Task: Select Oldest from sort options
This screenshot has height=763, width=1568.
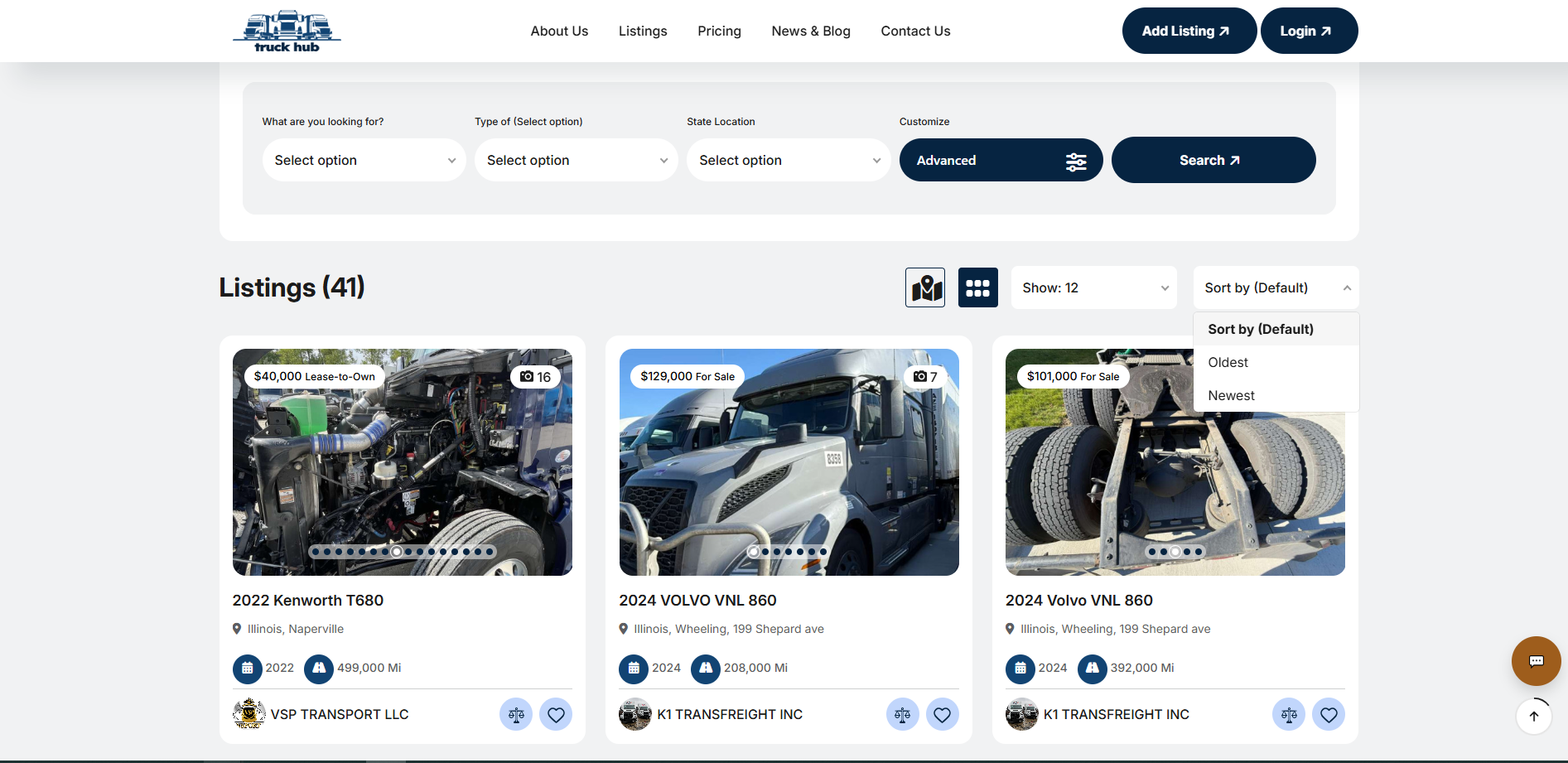Action: coord(1228,362)
